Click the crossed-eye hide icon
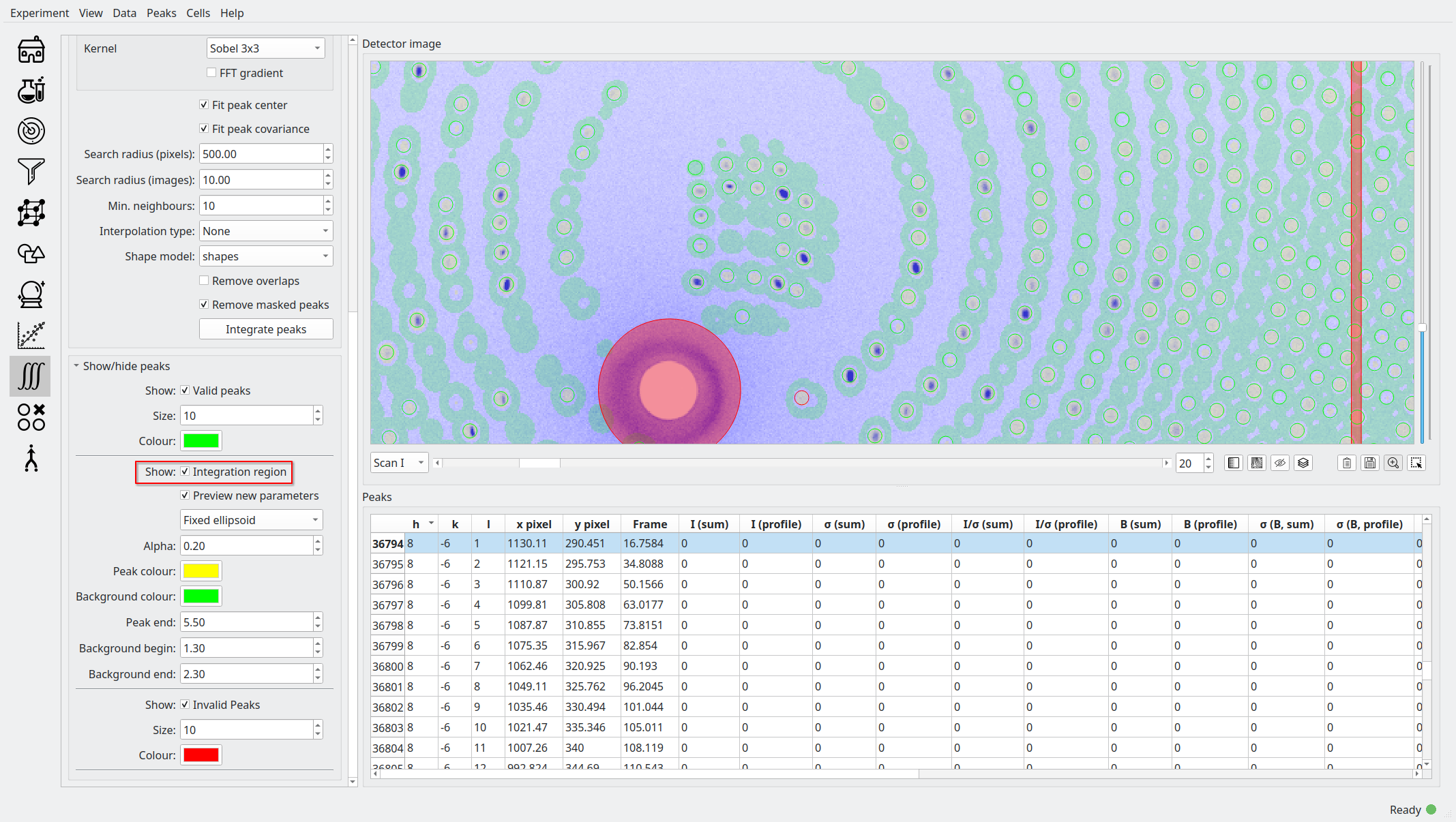This screenshot has width=1456, height=822. click(x=1280, y=463)
